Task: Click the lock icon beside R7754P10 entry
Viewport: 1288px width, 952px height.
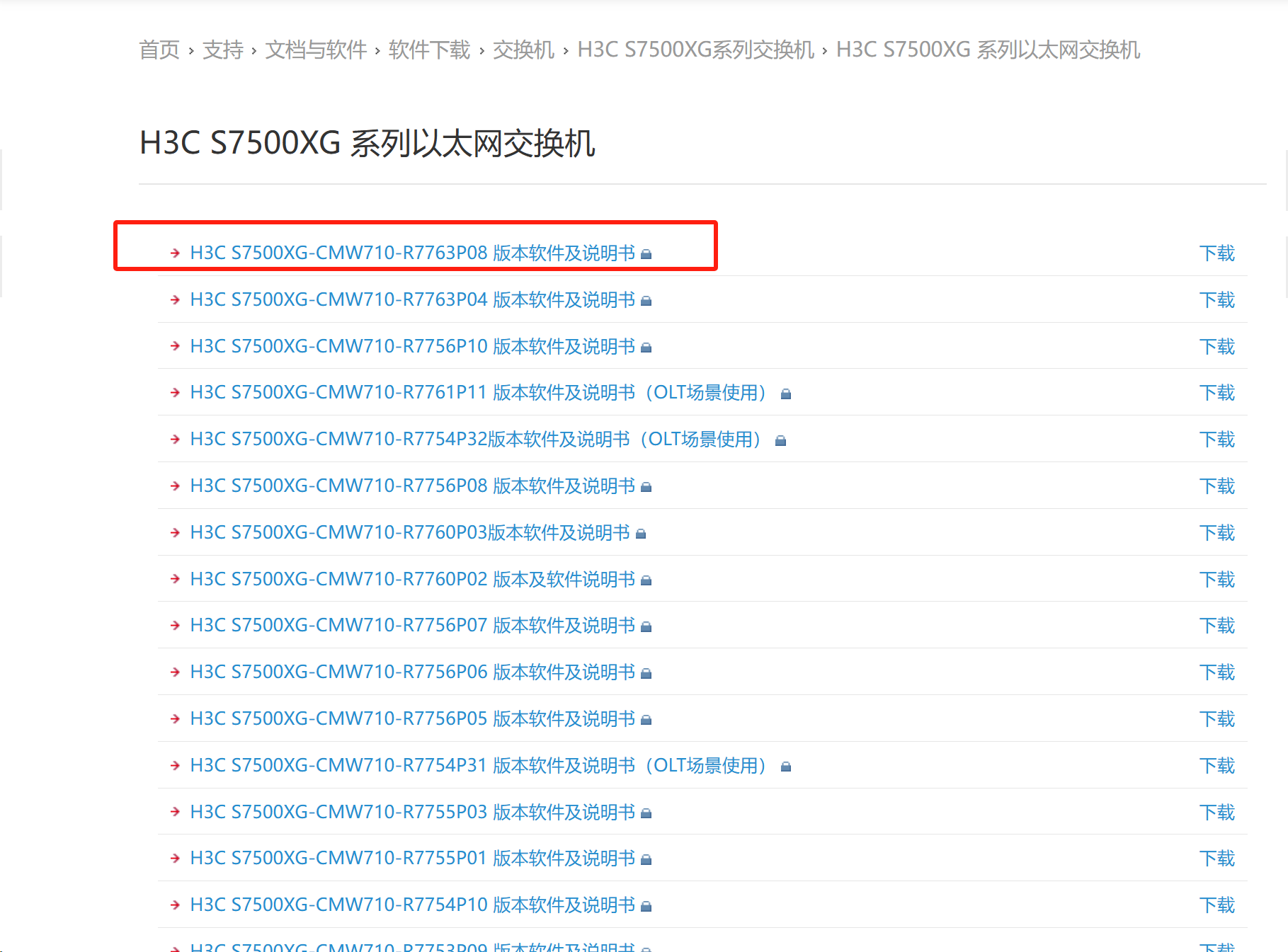Action: (646, 906)
